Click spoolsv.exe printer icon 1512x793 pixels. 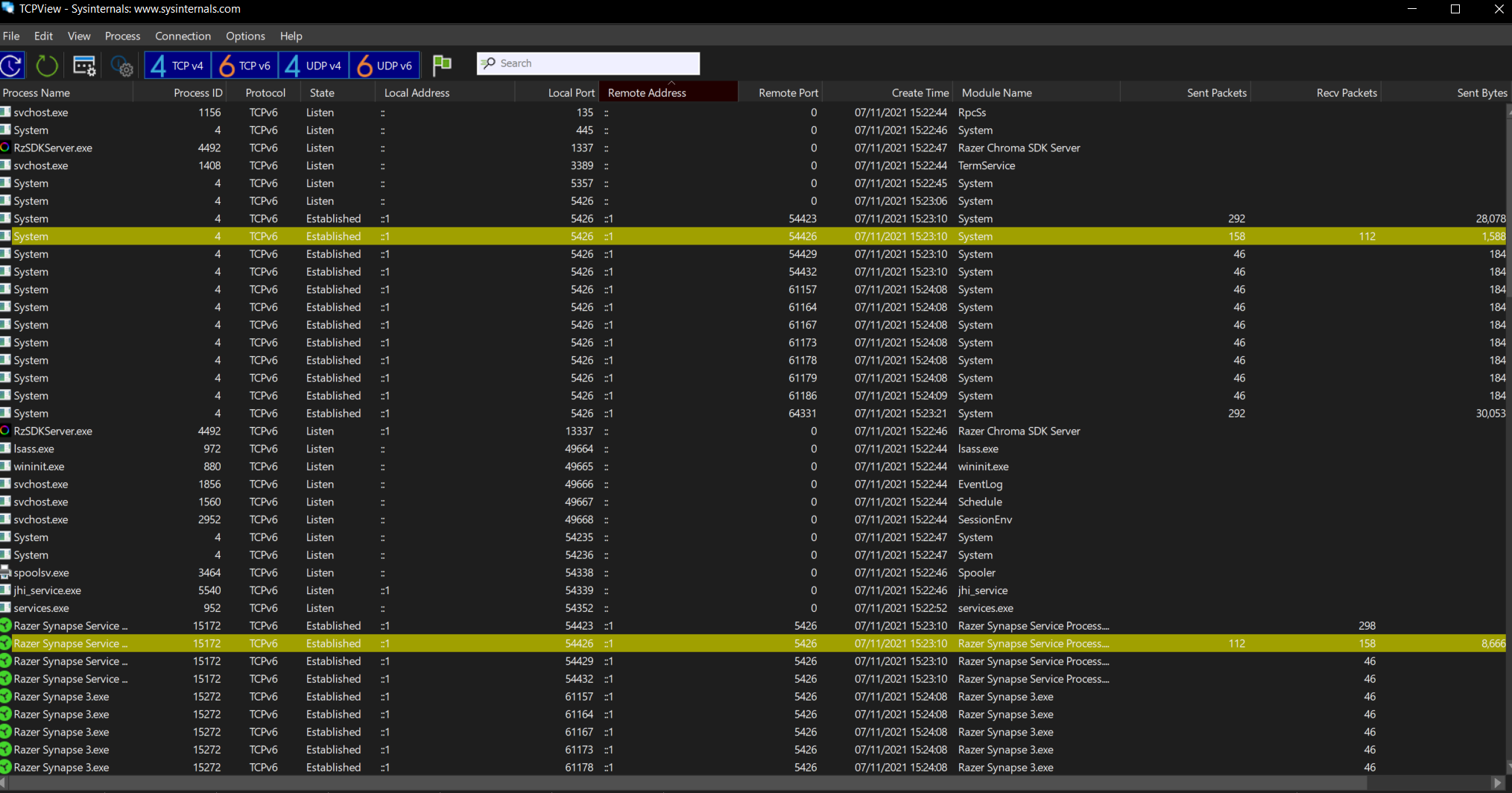point(5,572)
